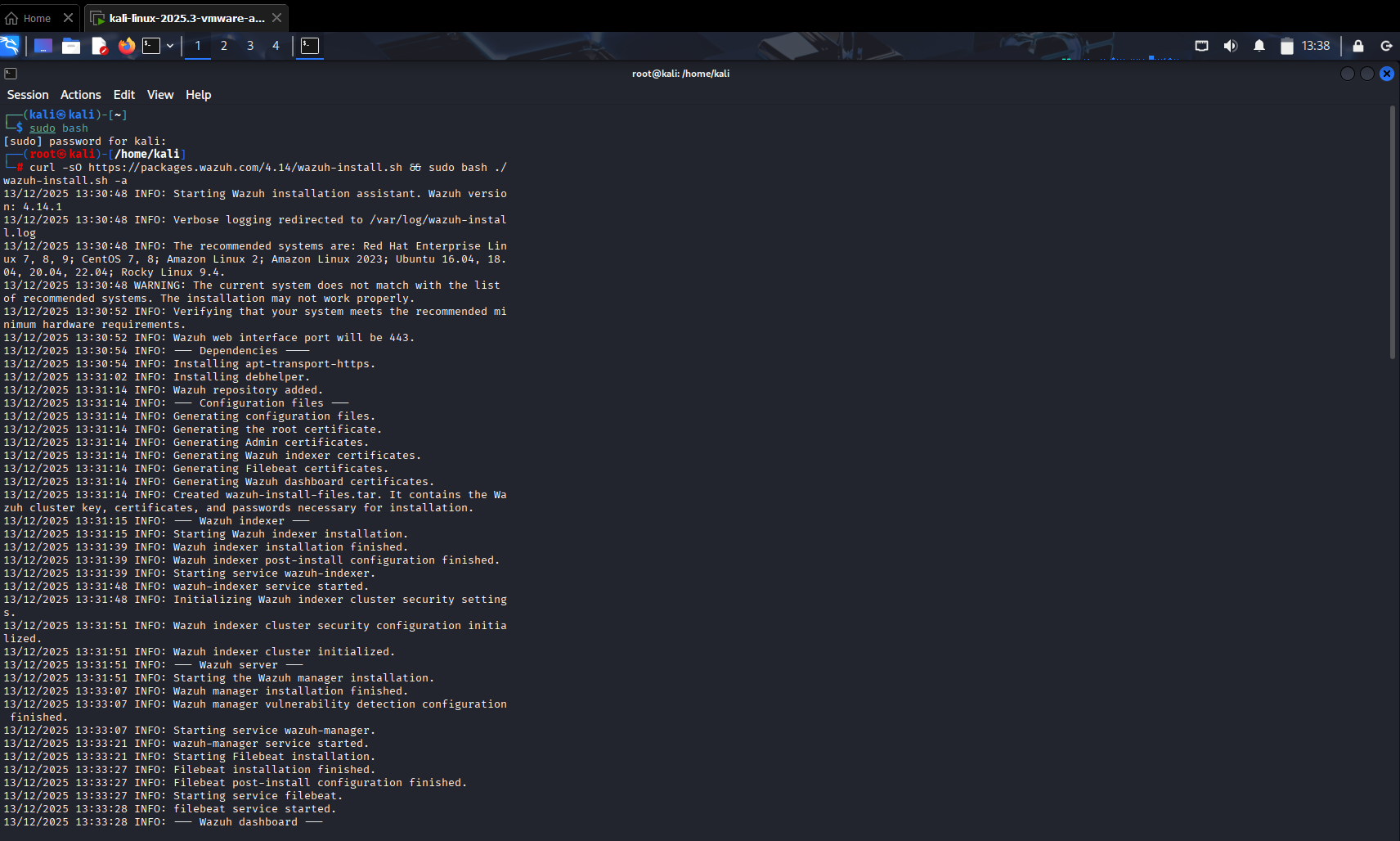Select the running terminal taskbar button
Screen dimensions: 1400x841
pos(310,46)
